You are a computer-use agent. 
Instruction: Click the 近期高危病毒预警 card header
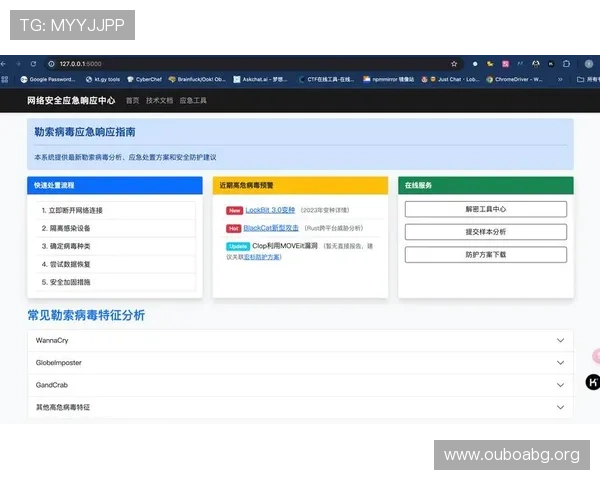tap(300, 185)
